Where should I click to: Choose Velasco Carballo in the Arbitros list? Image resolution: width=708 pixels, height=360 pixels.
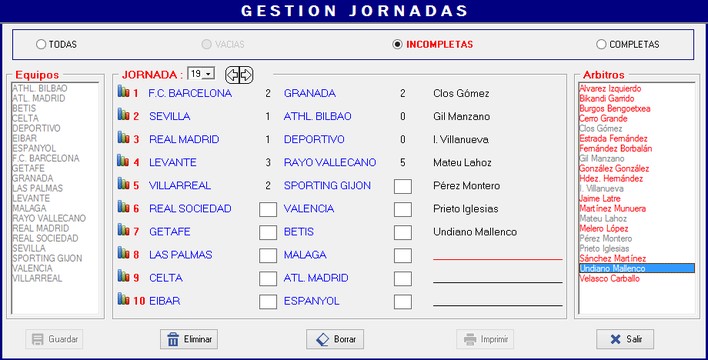click(x=610, y=278)
